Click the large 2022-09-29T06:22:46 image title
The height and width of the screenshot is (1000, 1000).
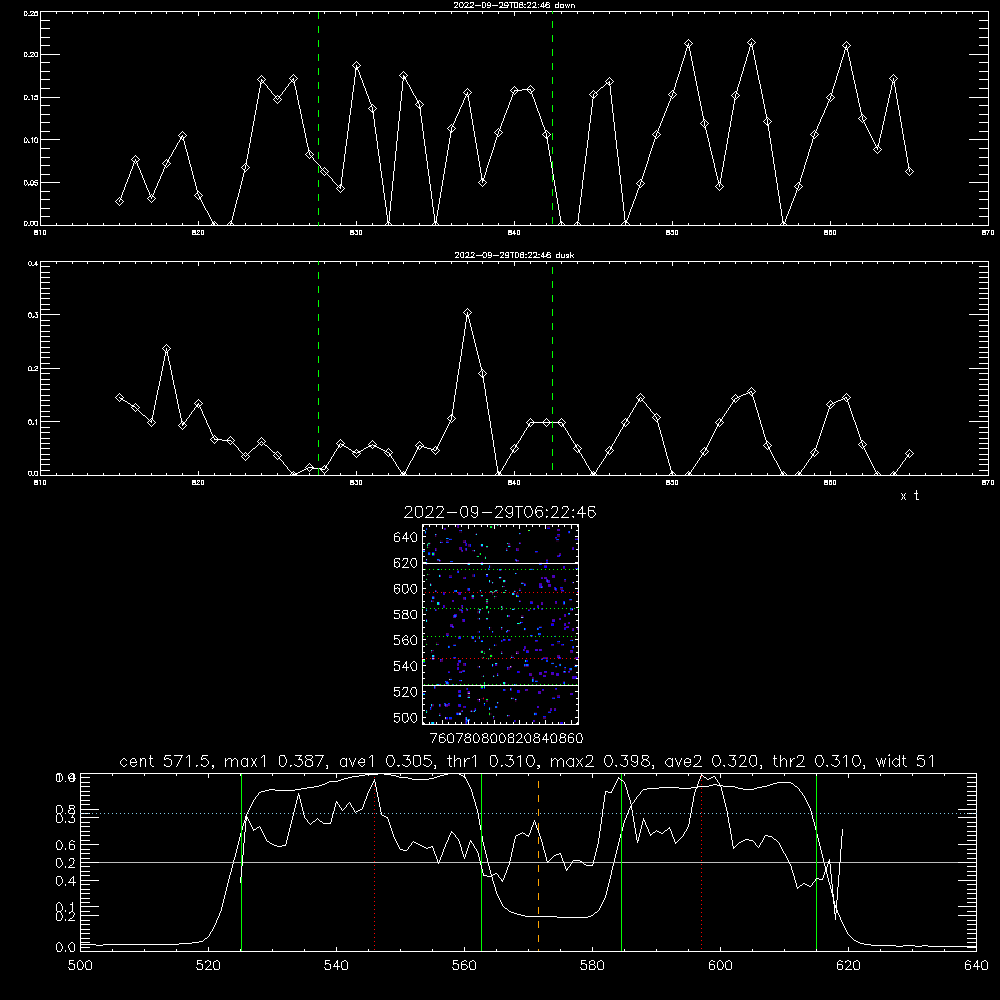500,513
